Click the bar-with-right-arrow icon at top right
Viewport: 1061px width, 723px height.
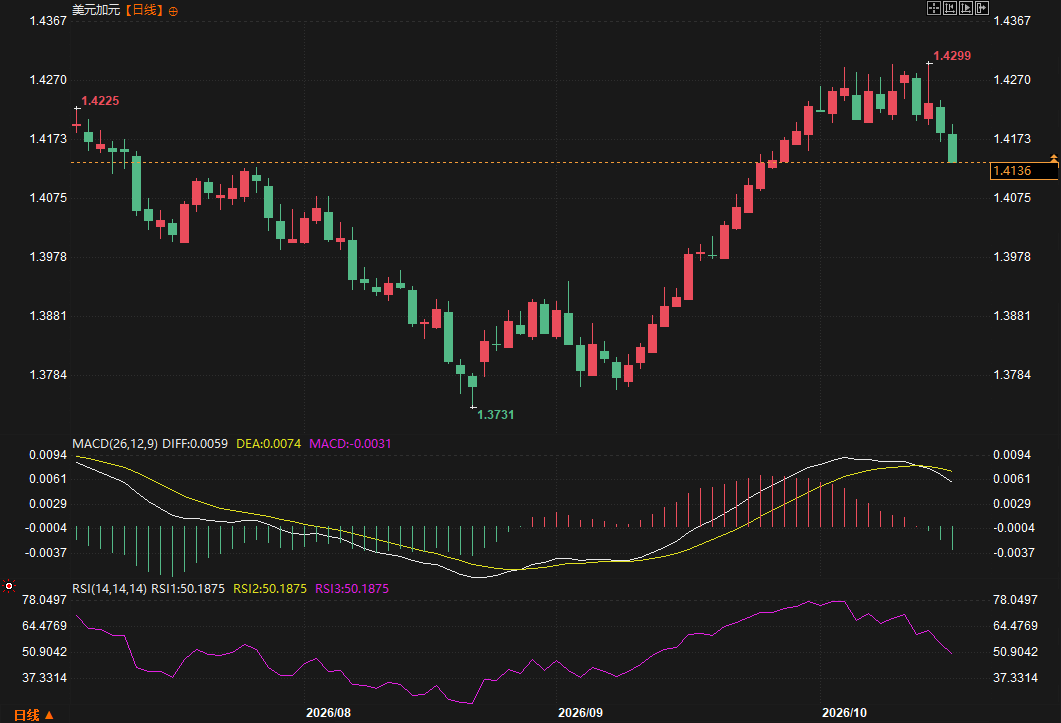click(983, 8)
